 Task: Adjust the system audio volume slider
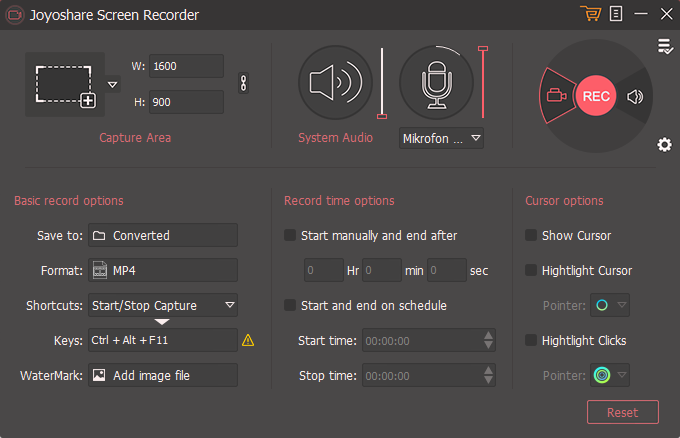tap(382, 83)
